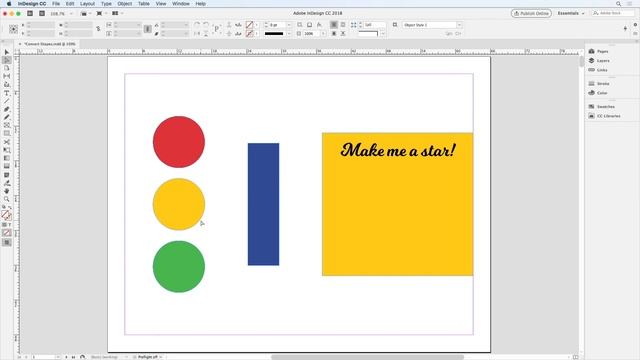
Task: Select the Rectangle tool
Action: coord(7,133)
